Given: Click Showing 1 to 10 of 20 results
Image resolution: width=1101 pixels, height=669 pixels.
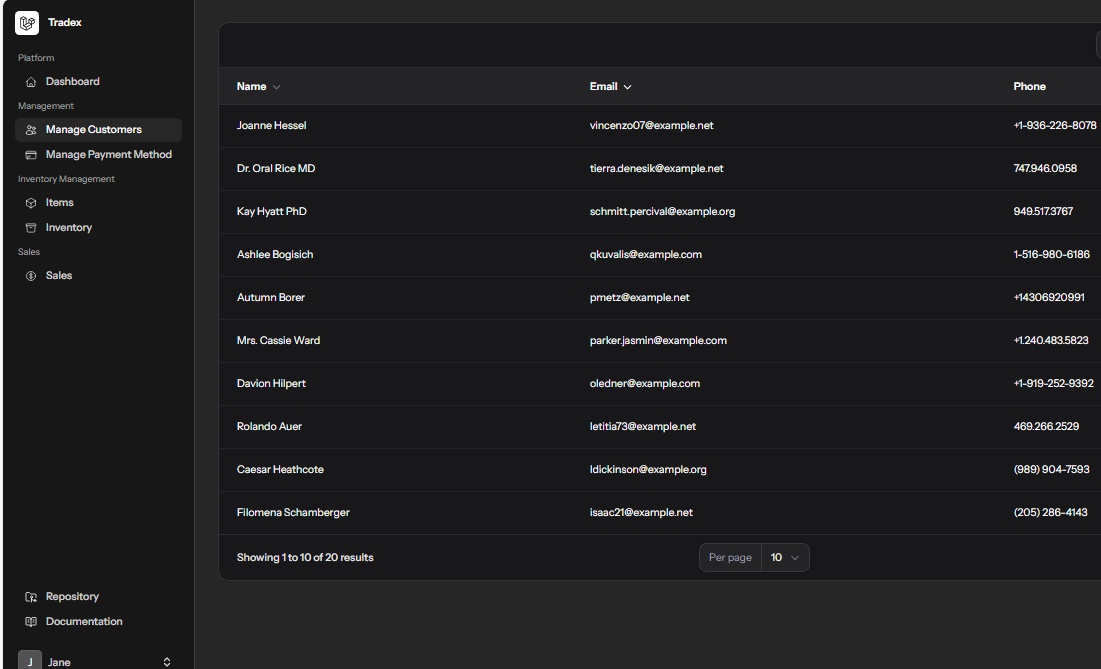Looking at the screenshot, I should pyautogui.click(x=305, y=557).
